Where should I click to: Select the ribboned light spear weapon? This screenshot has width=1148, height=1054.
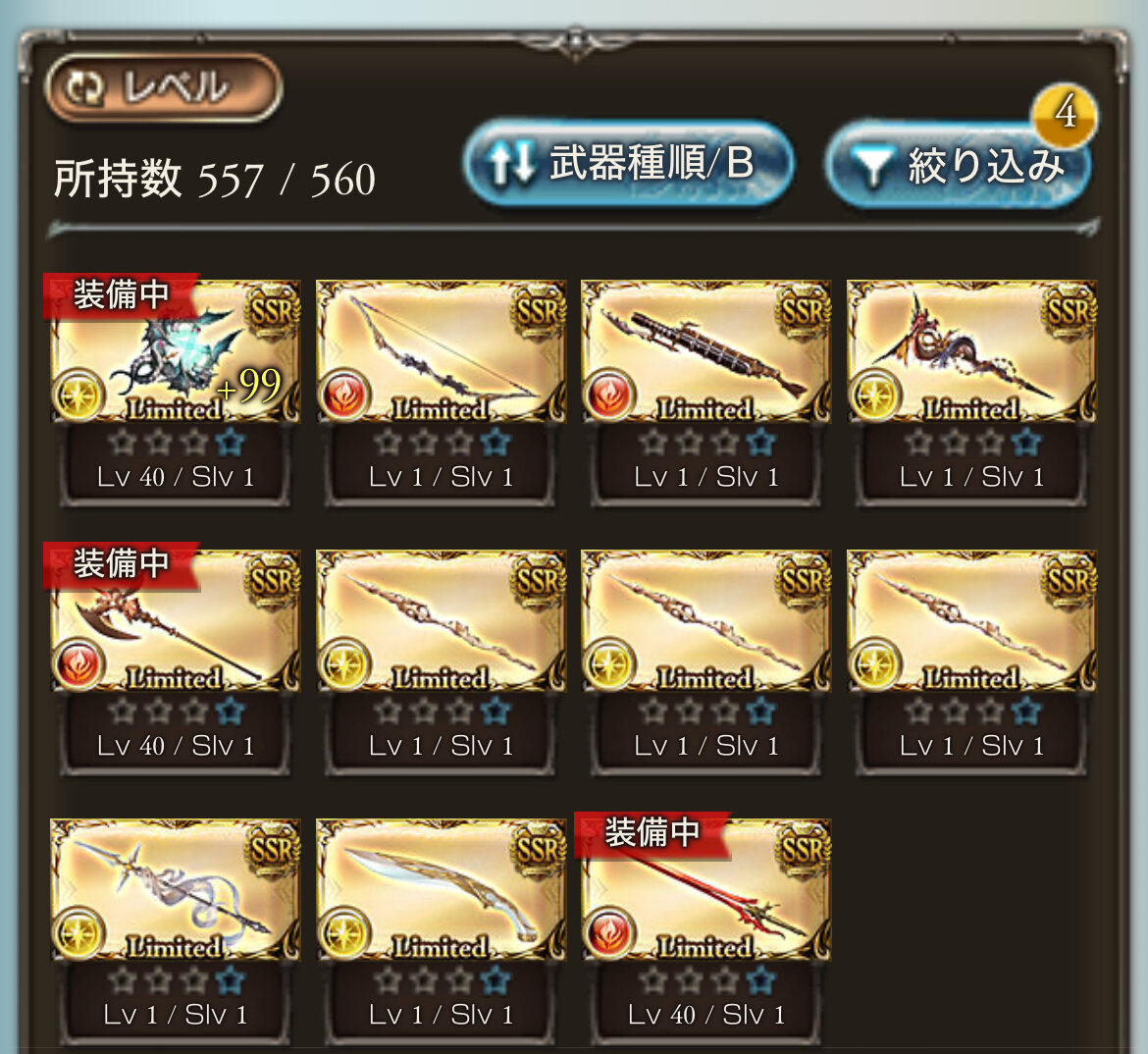tap(175, 889)
